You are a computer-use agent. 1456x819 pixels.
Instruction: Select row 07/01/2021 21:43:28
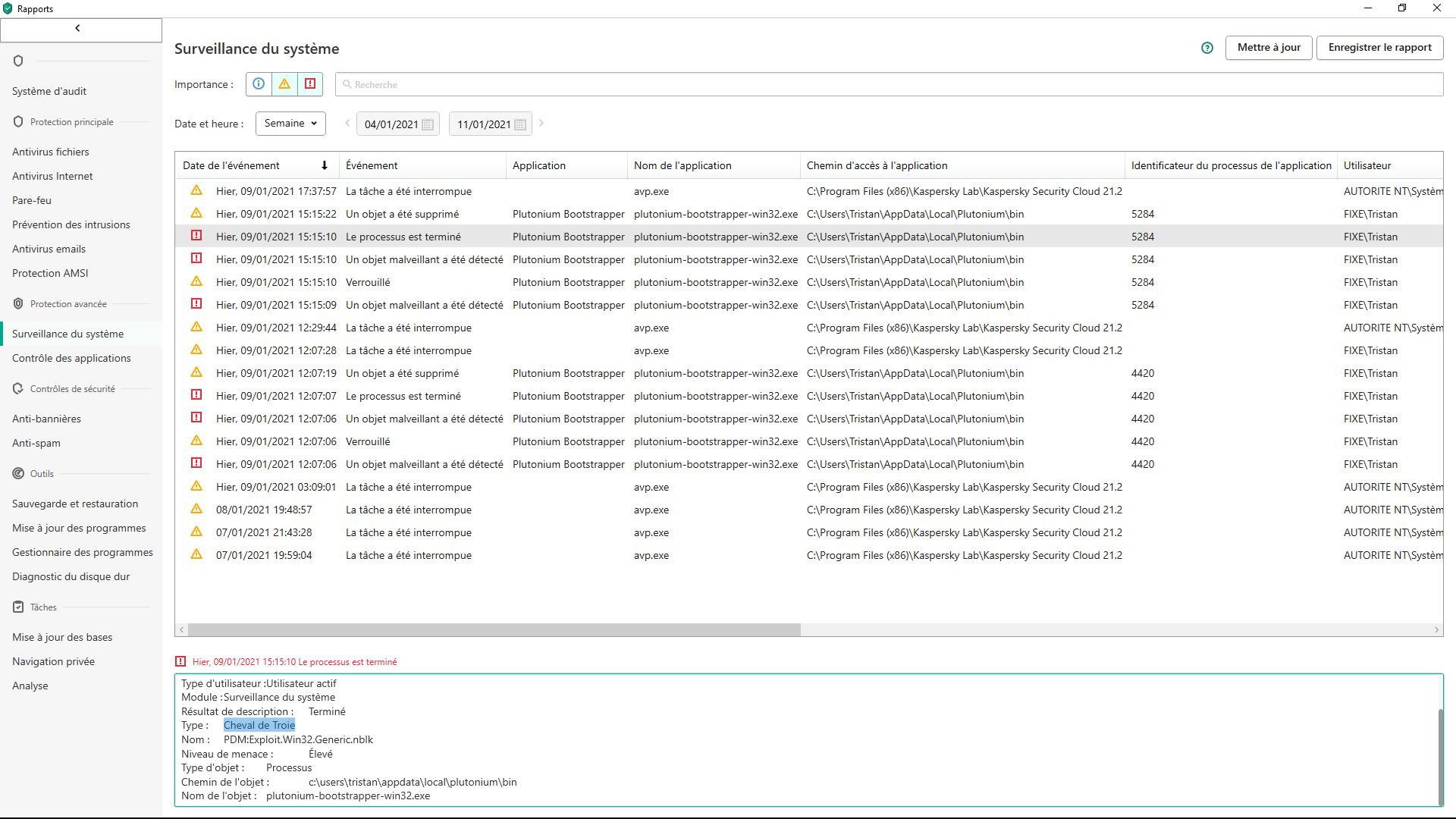(810, 532)
